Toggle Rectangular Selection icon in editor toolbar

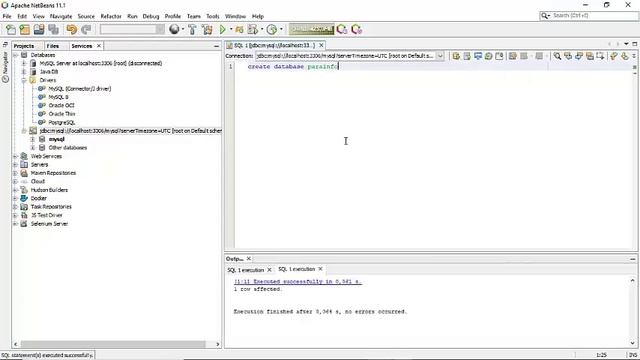(600, 56)
